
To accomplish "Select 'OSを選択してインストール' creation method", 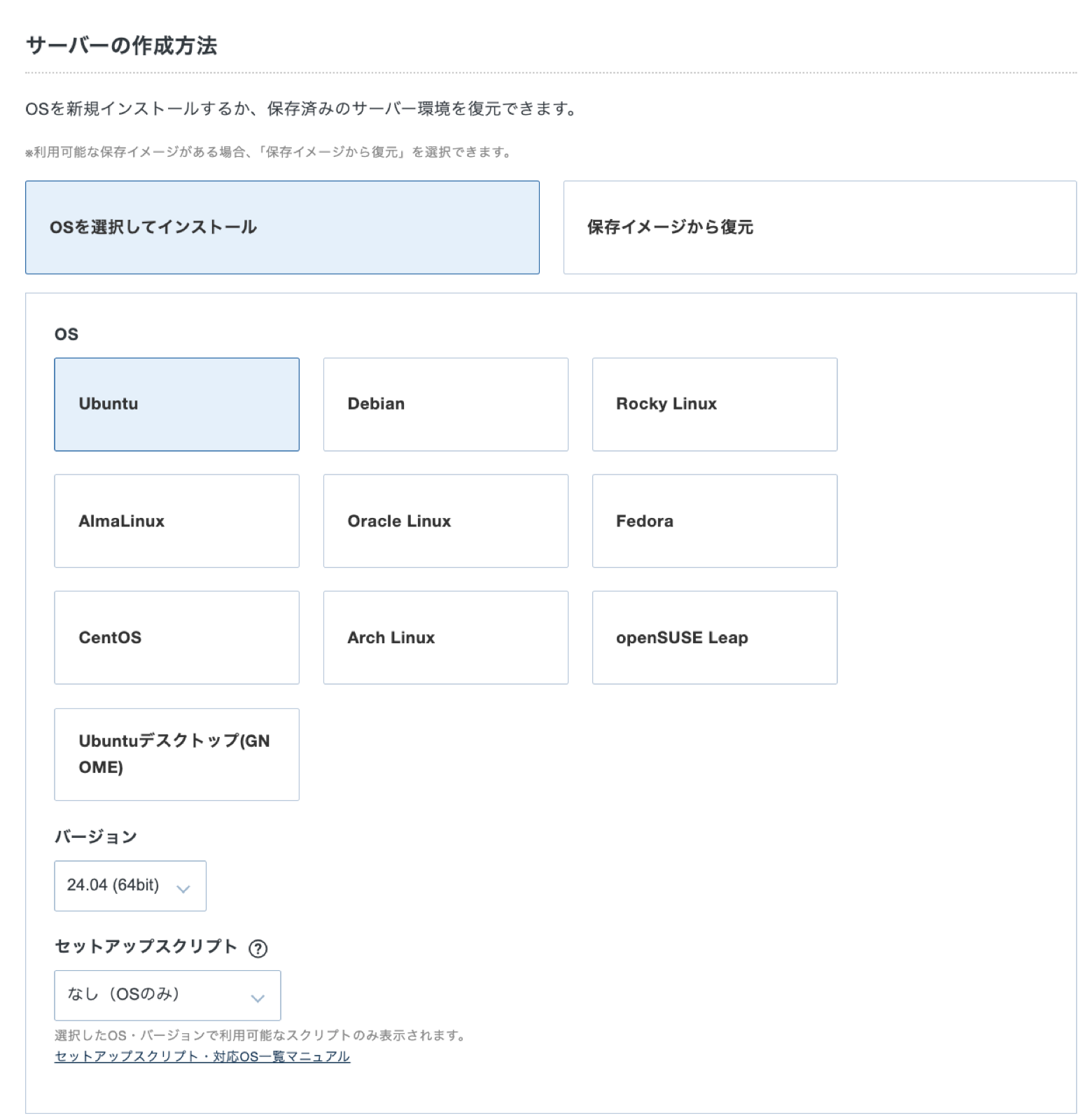I will (282, 227).
